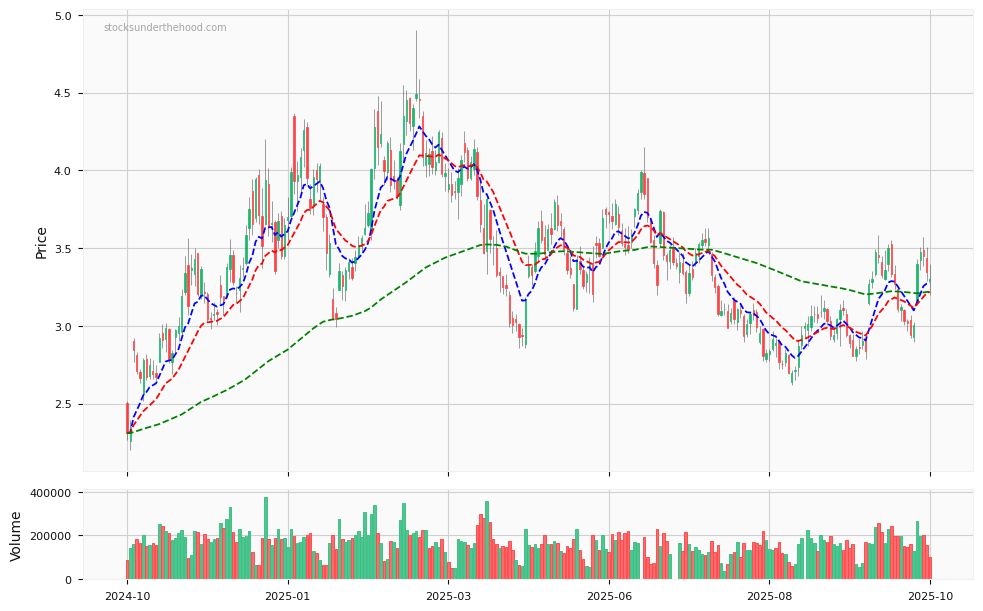Image resolution: width=983 pixels, height=611 pixels.
Task: Select the 200000 volume axis value
Action: tap(49, 536)
